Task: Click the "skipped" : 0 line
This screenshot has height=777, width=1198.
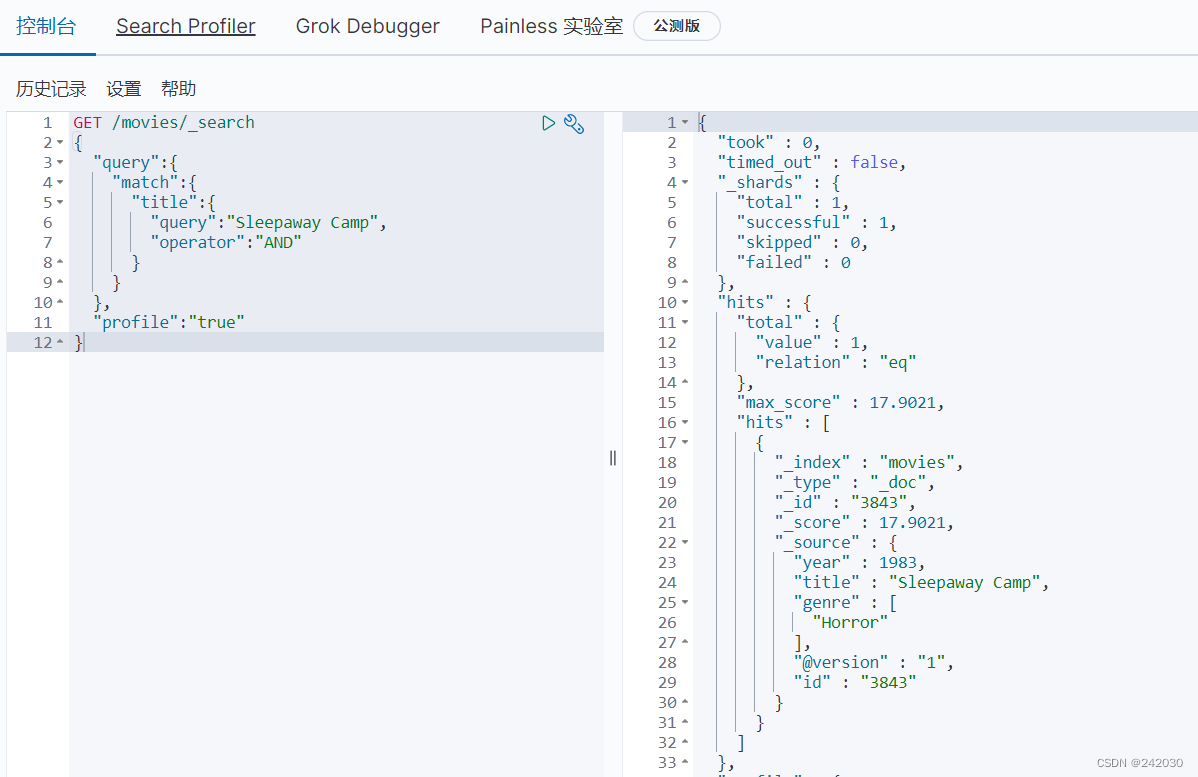Action: [802, 242]
